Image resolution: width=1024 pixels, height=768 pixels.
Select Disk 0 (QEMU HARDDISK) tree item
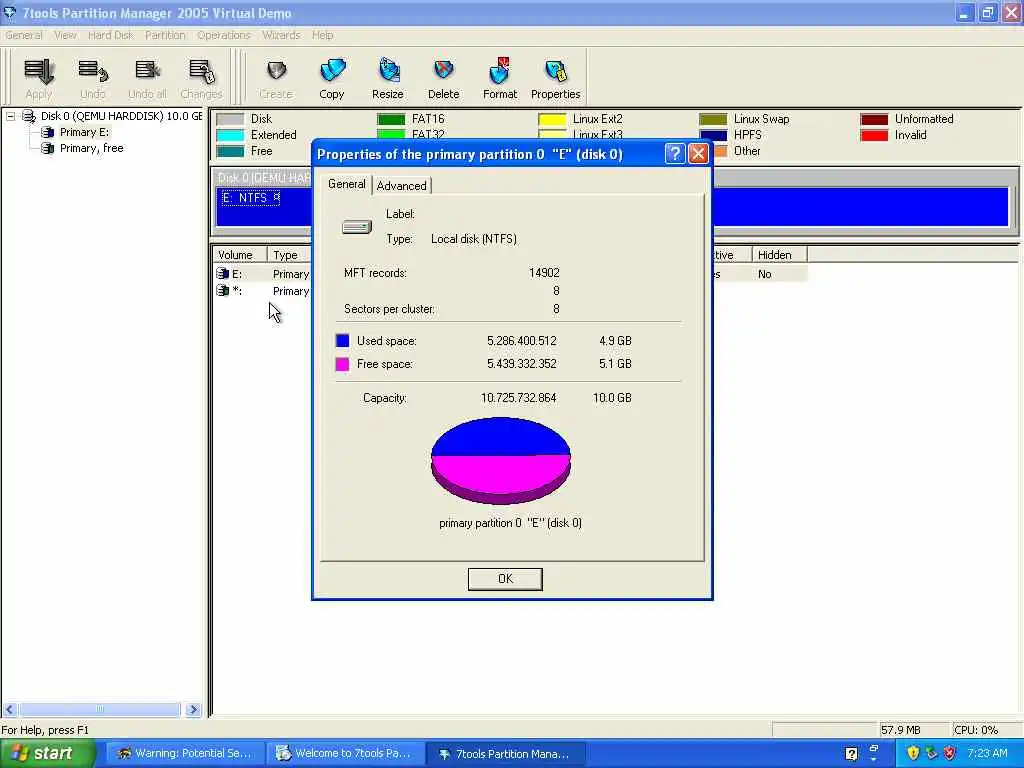click(121, 116)
